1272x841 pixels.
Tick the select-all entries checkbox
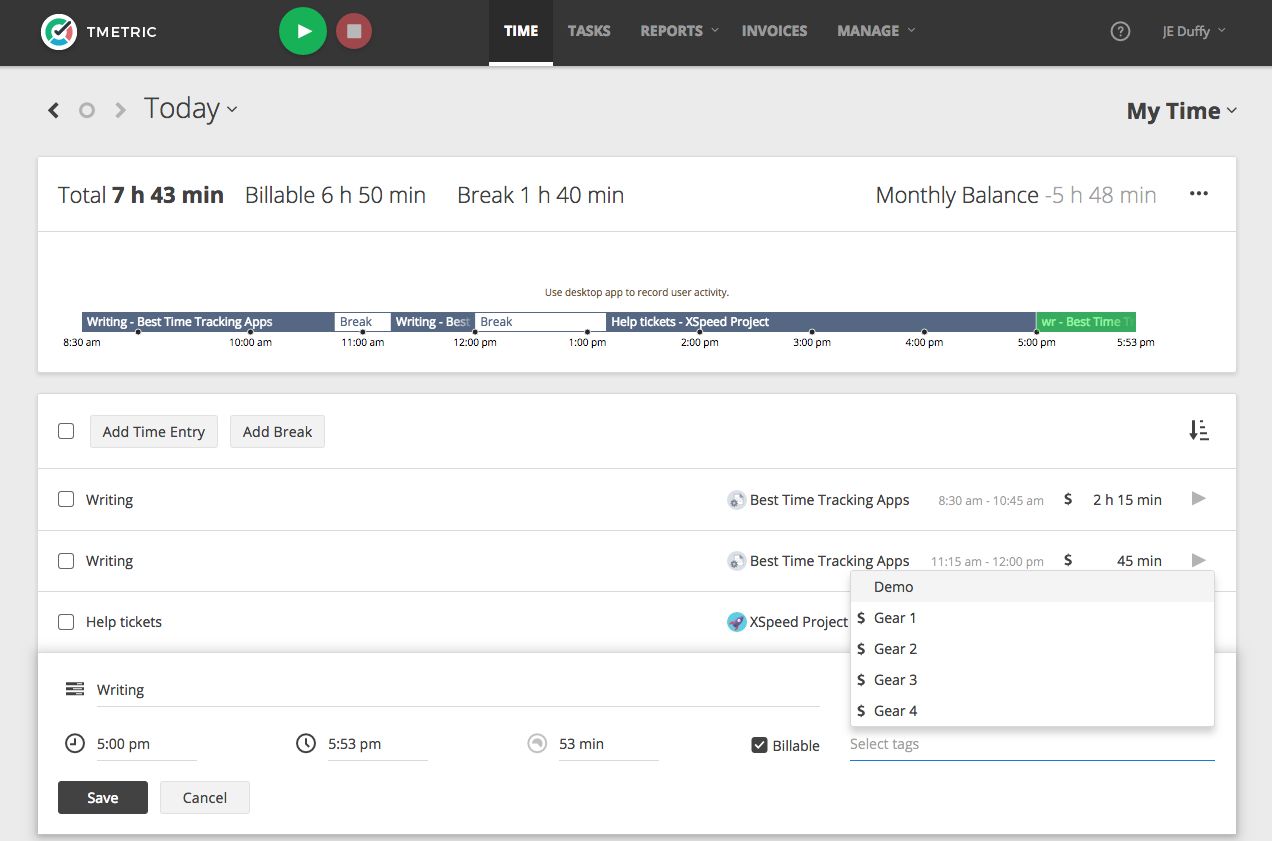(x=66, y=431)
